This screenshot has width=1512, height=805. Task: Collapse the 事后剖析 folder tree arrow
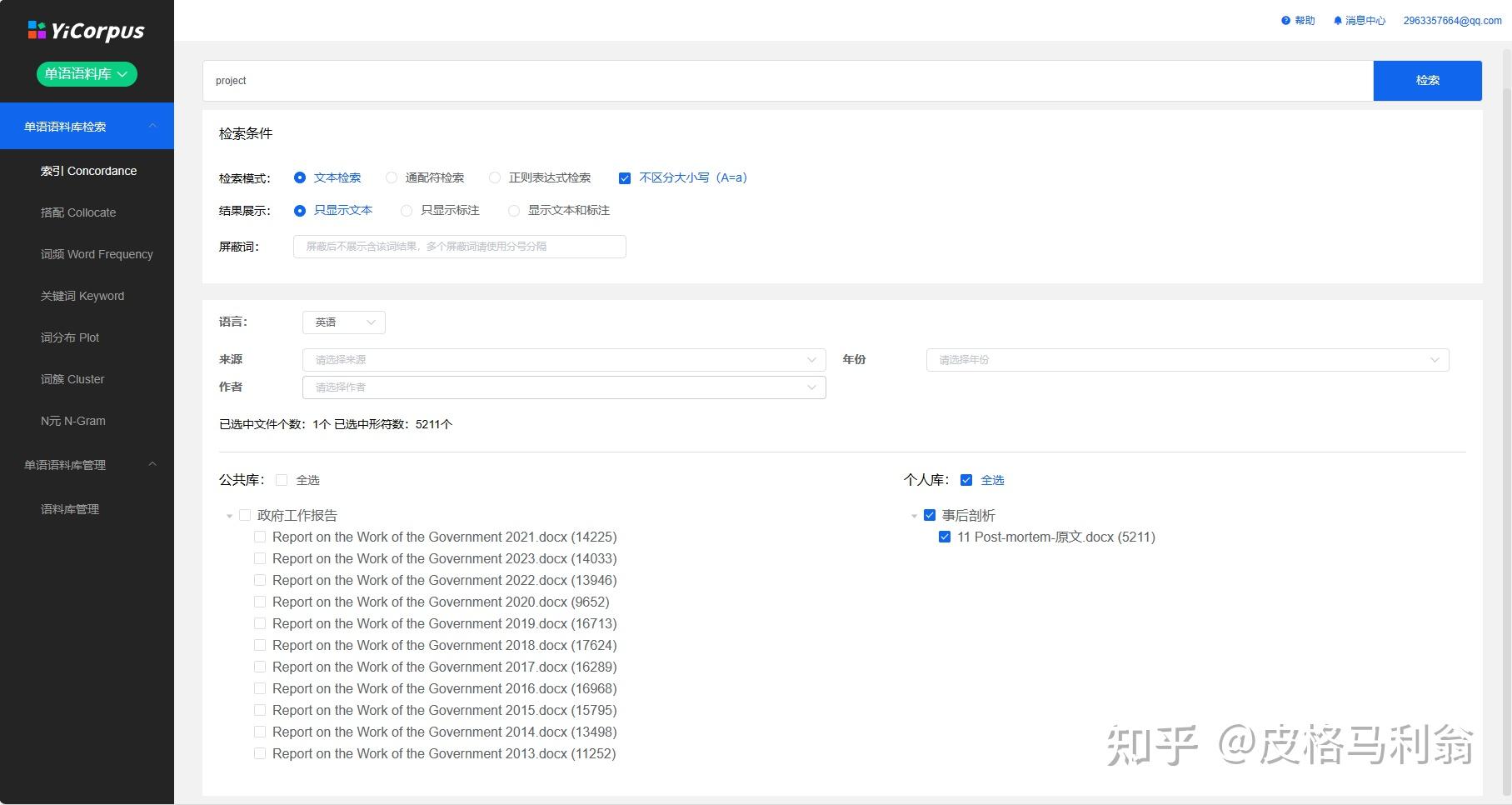[x=914, y=517]
